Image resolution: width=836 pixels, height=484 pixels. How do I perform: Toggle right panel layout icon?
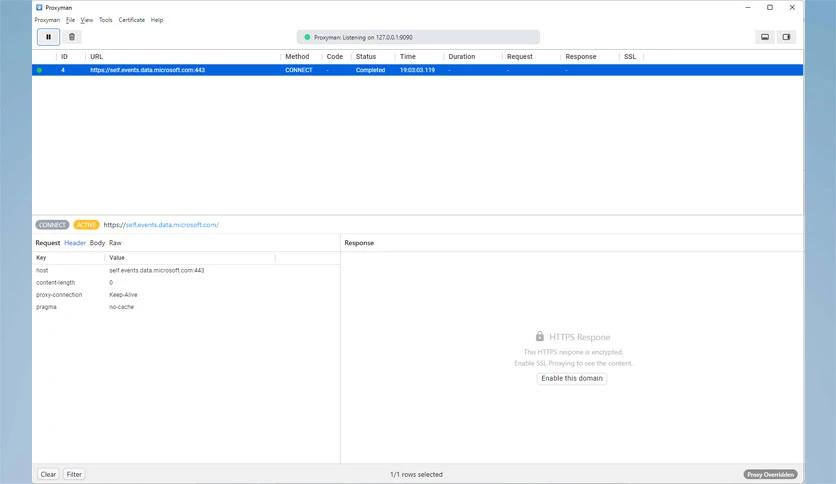click(786, 37)
